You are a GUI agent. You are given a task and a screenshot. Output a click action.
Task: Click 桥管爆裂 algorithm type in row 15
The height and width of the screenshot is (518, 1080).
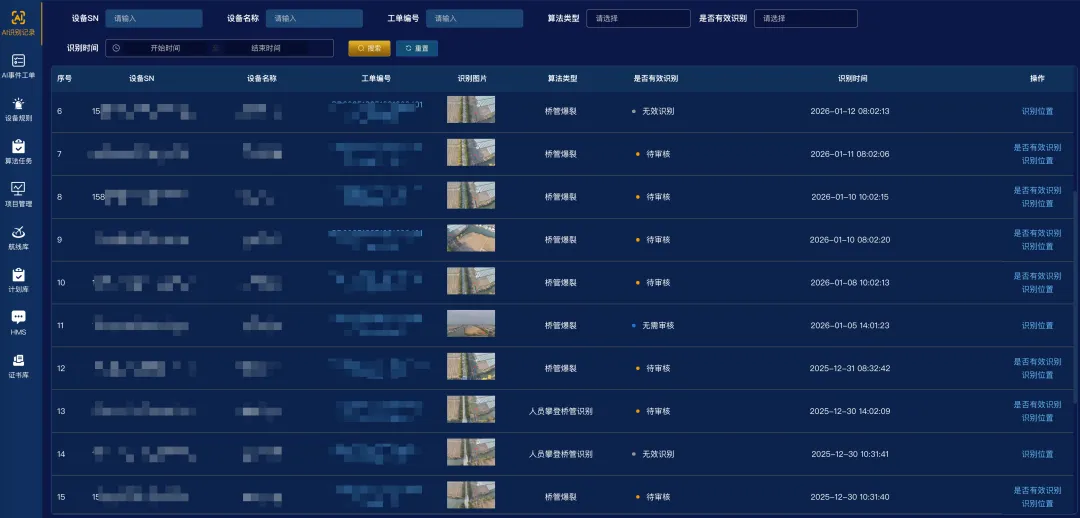click(561, 497)
